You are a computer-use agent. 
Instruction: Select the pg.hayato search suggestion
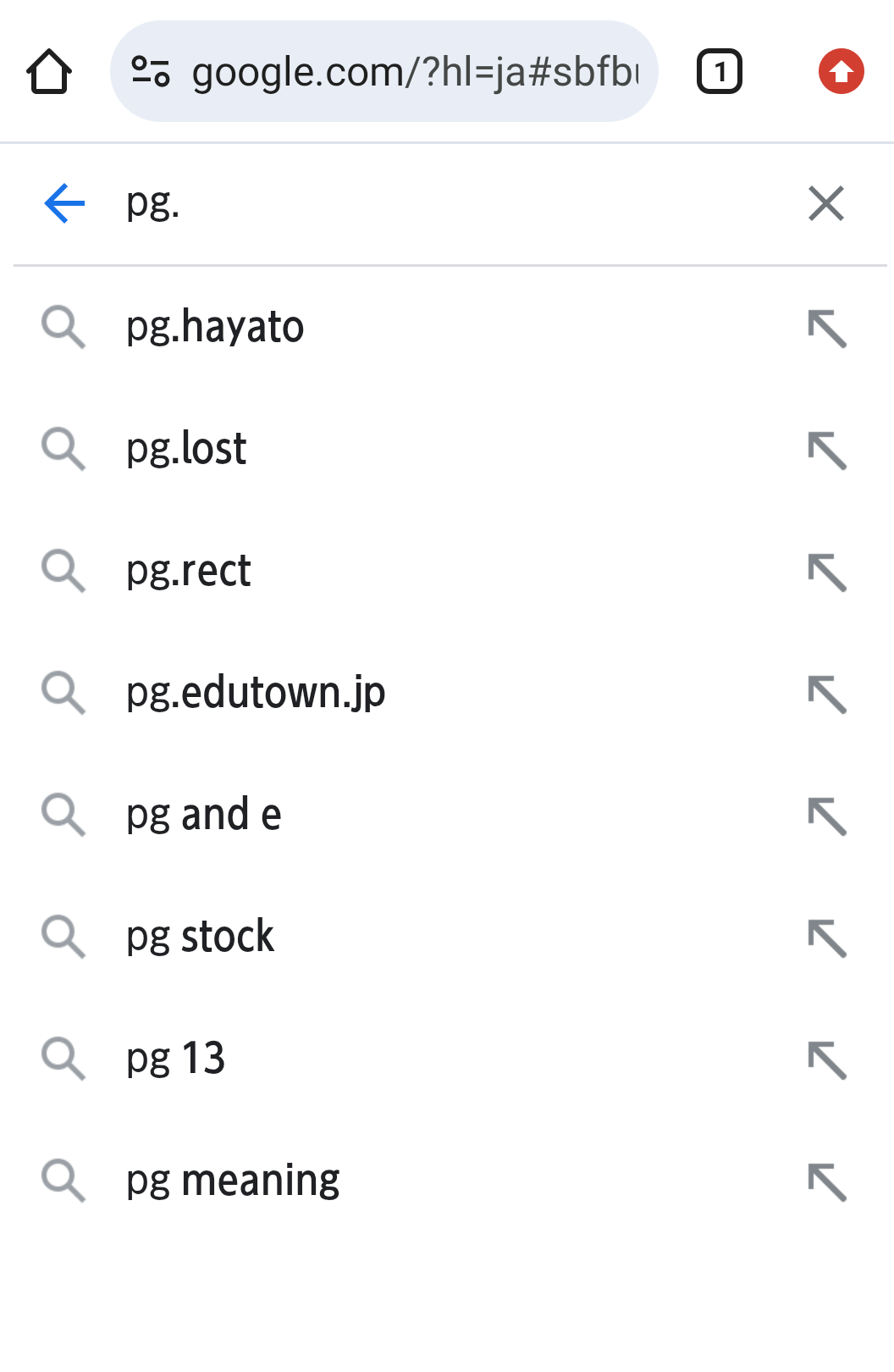coord(215,328)
